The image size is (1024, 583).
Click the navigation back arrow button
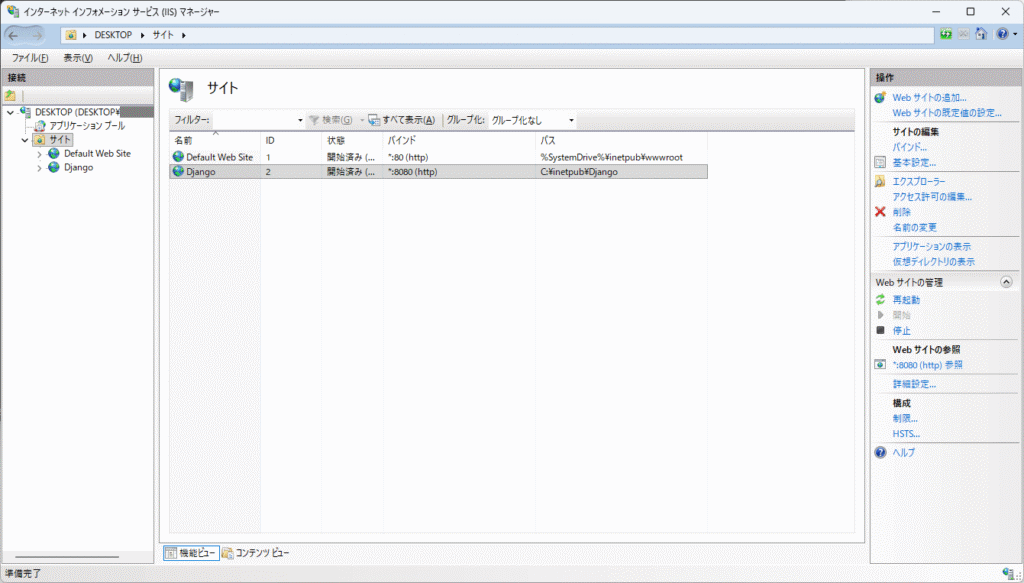[14, 35]
